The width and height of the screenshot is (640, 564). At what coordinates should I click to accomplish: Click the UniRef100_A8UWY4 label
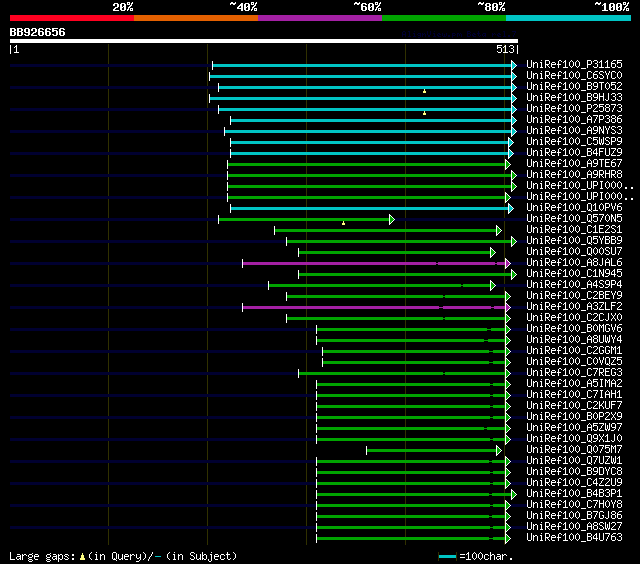click(574, 340)
